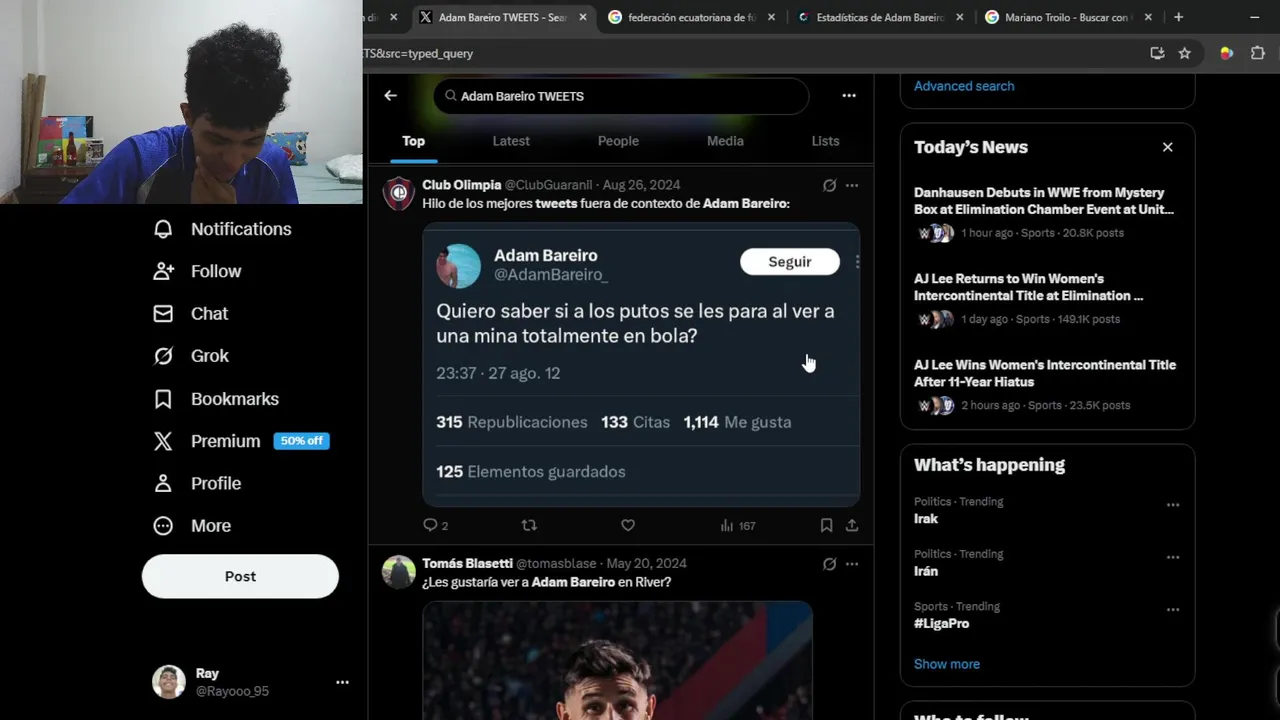The image size is (1280, 720).
Task: Open the Irak trending topic
Action: [926, 519]
